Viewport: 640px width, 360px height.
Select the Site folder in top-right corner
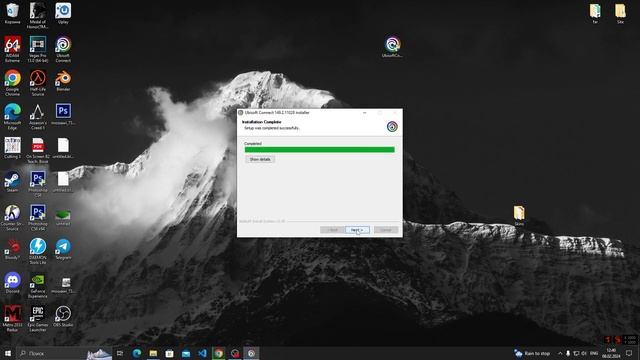[620, 13]
